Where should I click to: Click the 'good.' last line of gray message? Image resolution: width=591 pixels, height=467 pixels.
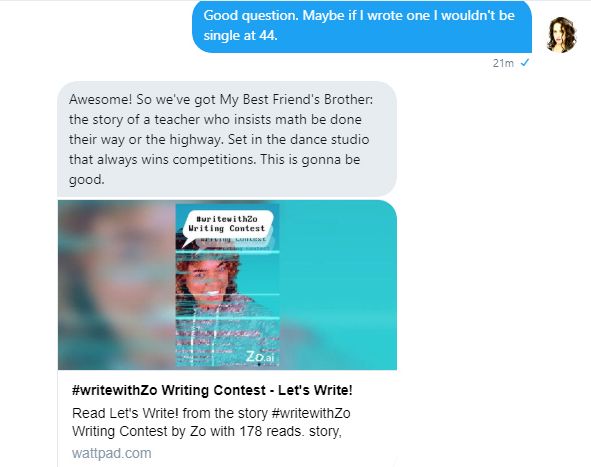pyautogui.click(x=87, y=179)
